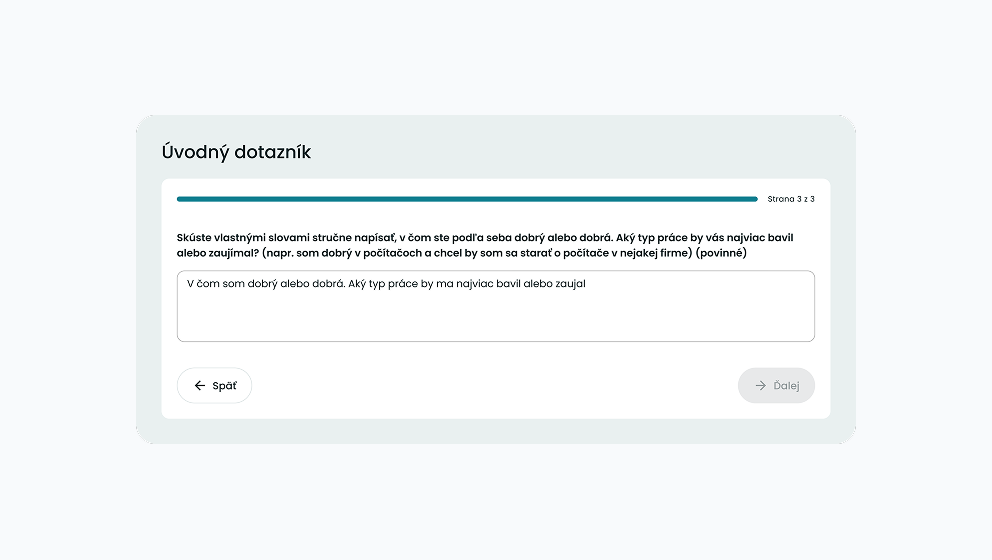
Task: Click the 'Strana 3 z 3' page indicator
Action: (x=791, y=199)
